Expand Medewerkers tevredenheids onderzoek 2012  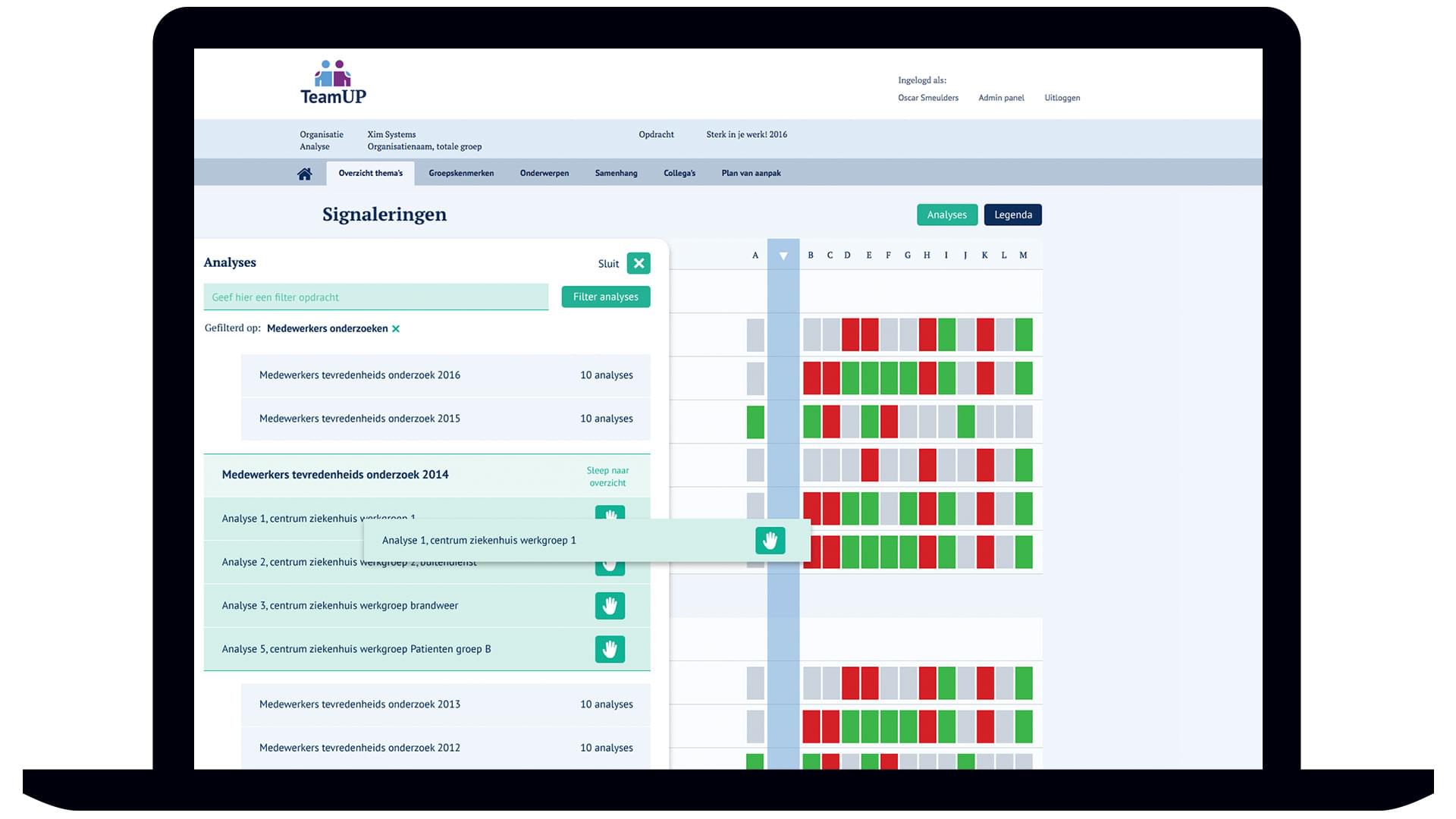pos(446,748)
